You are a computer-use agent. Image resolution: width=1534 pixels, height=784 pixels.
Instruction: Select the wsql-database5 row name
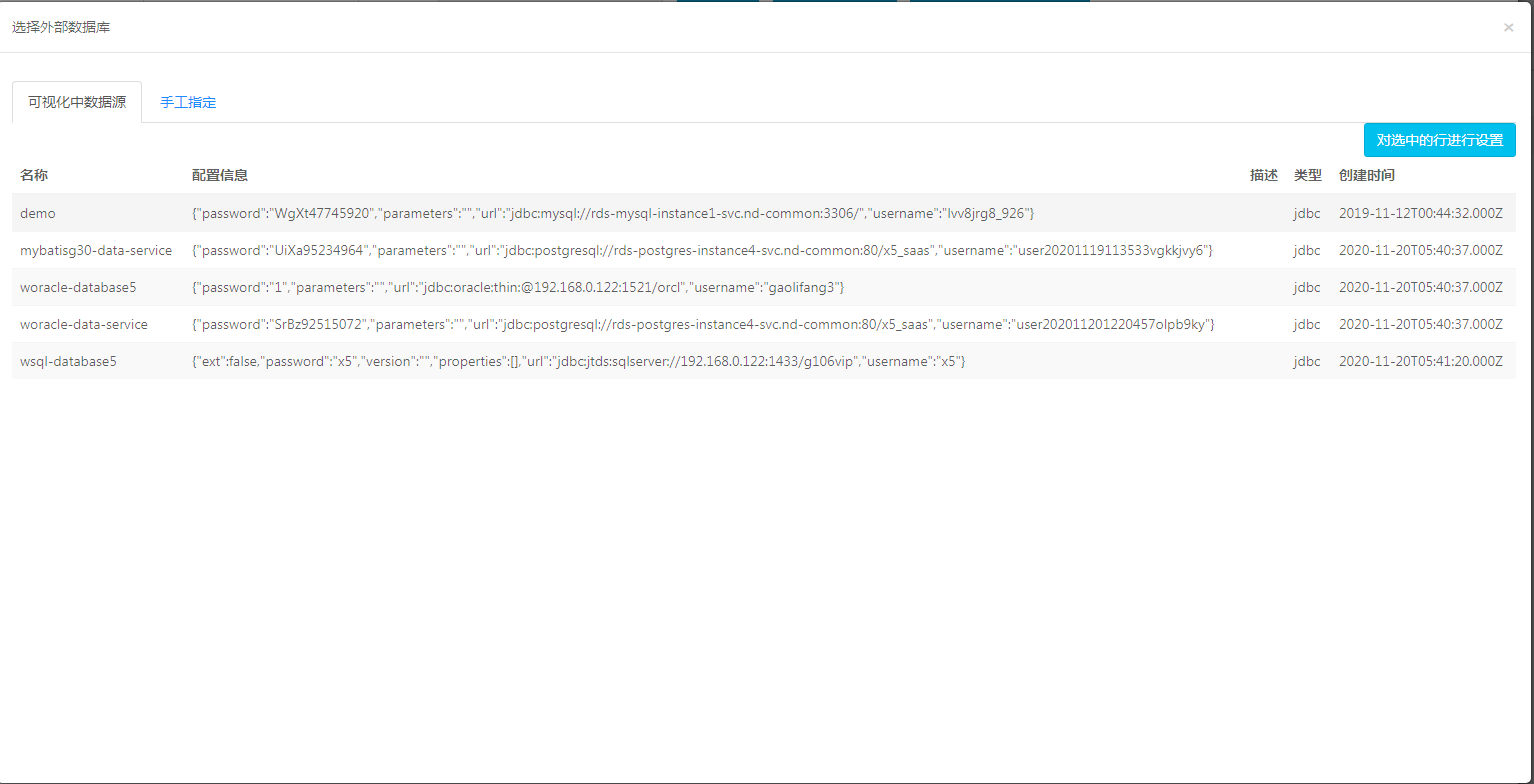tap(68, 361)
